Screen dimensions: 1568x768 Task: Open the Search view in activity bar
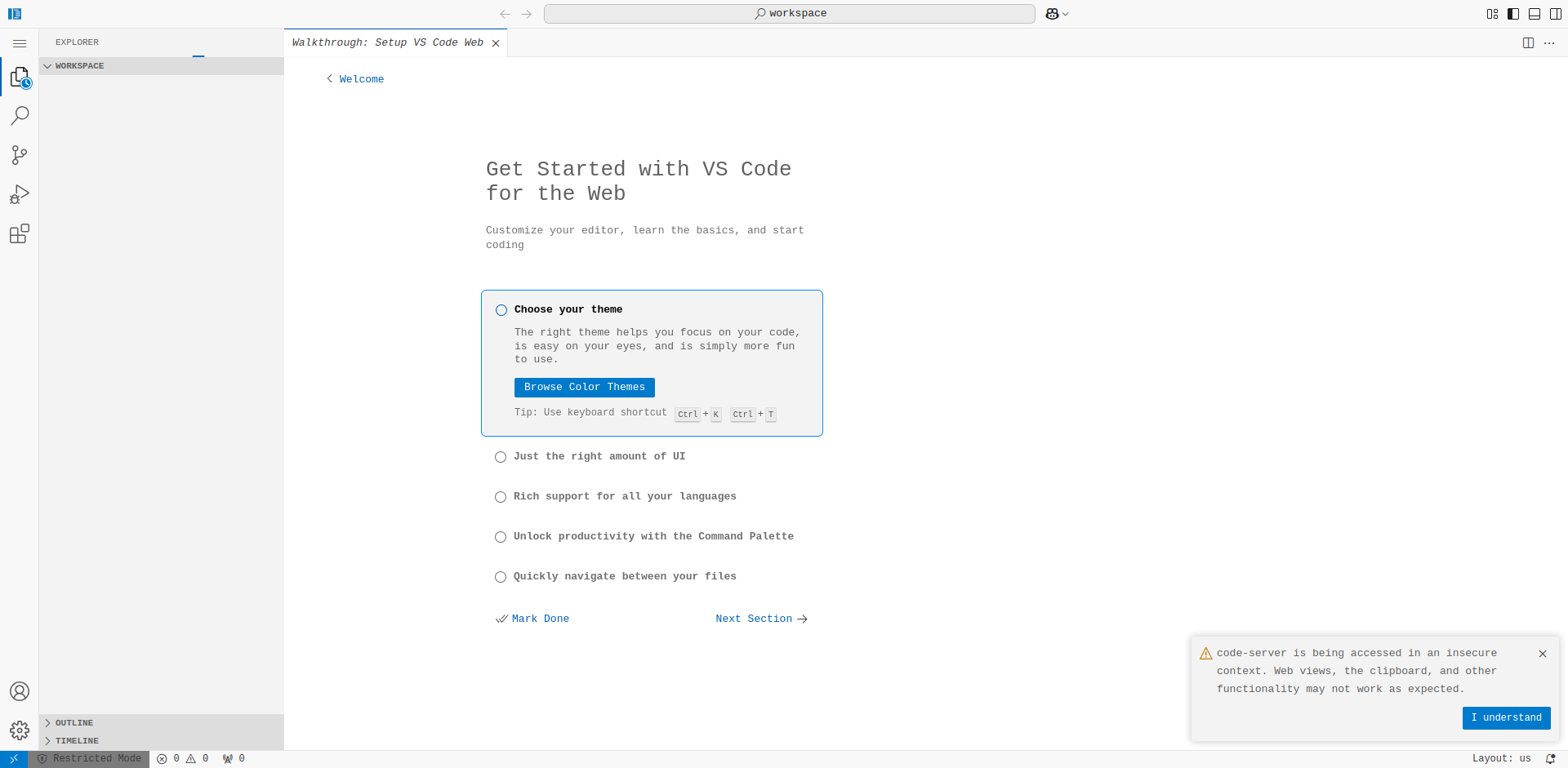point(20,116)
